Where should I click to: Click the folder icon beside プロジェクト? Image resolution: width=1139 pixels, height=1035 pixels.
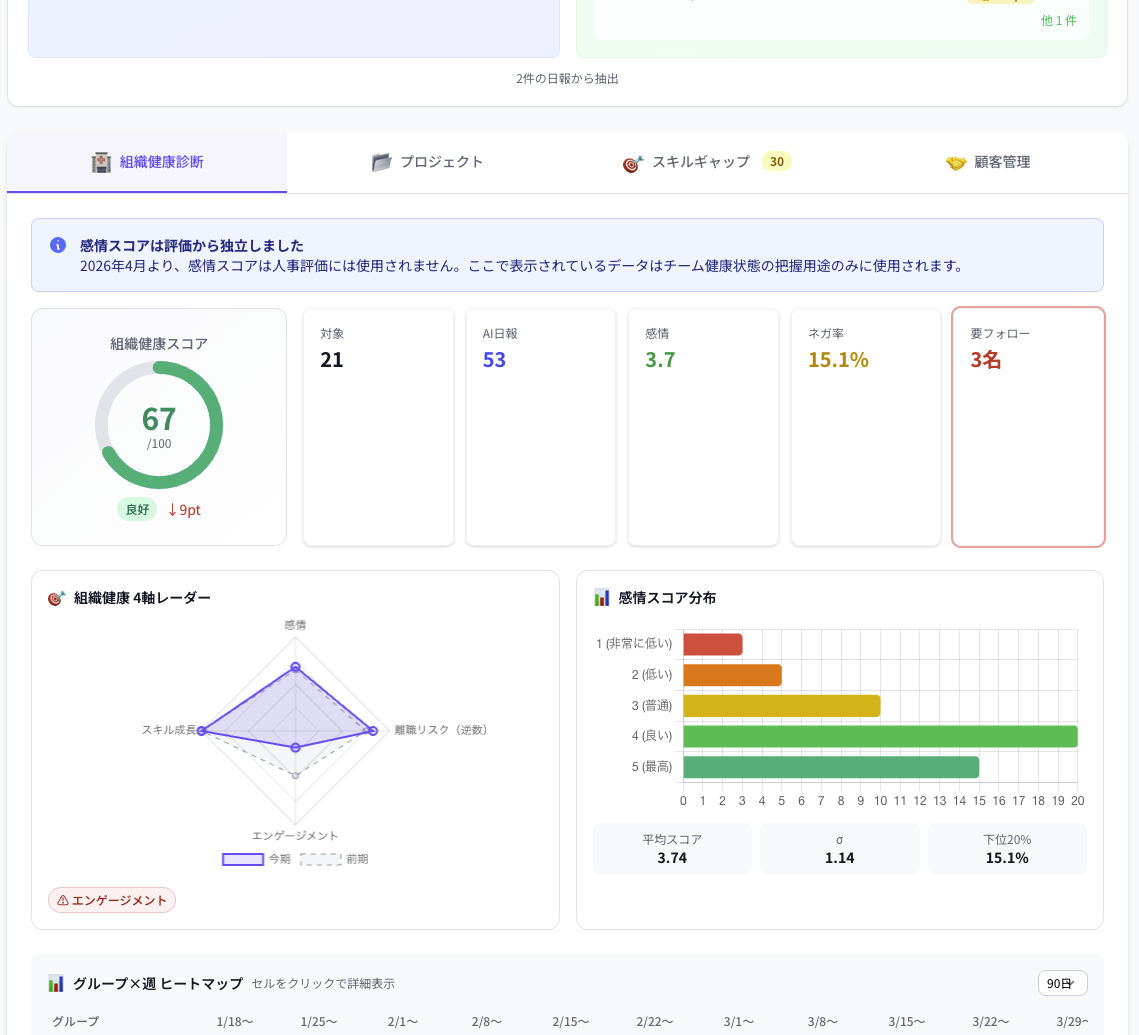click(x=381, y=162)
